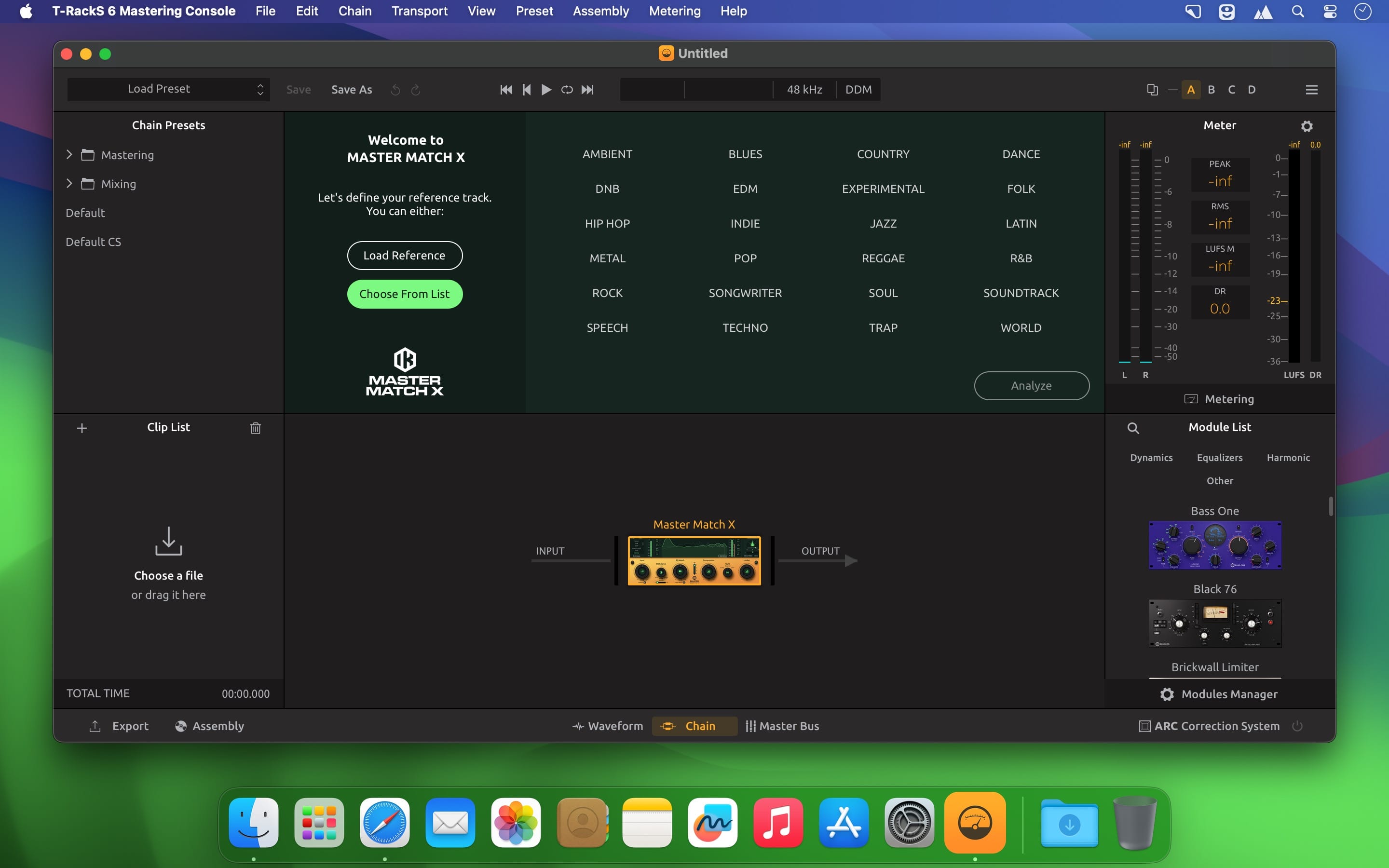The height and width of the screenshot is (868, 1389).
Task: Select the Black 76 module thumbnail
Action: 1215,624
